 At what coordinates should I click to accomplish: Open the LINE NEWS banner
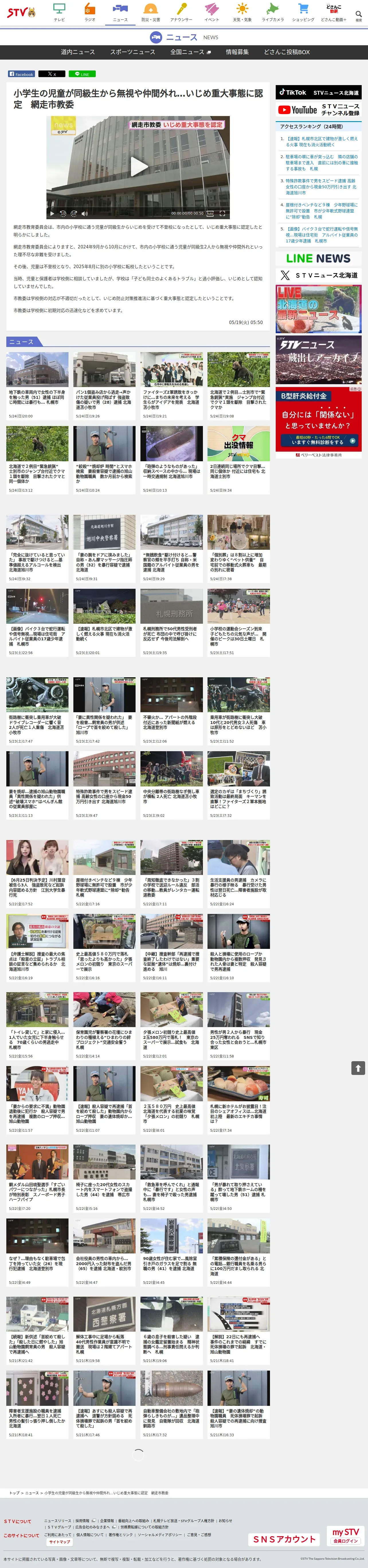click(x=318, y=258)
